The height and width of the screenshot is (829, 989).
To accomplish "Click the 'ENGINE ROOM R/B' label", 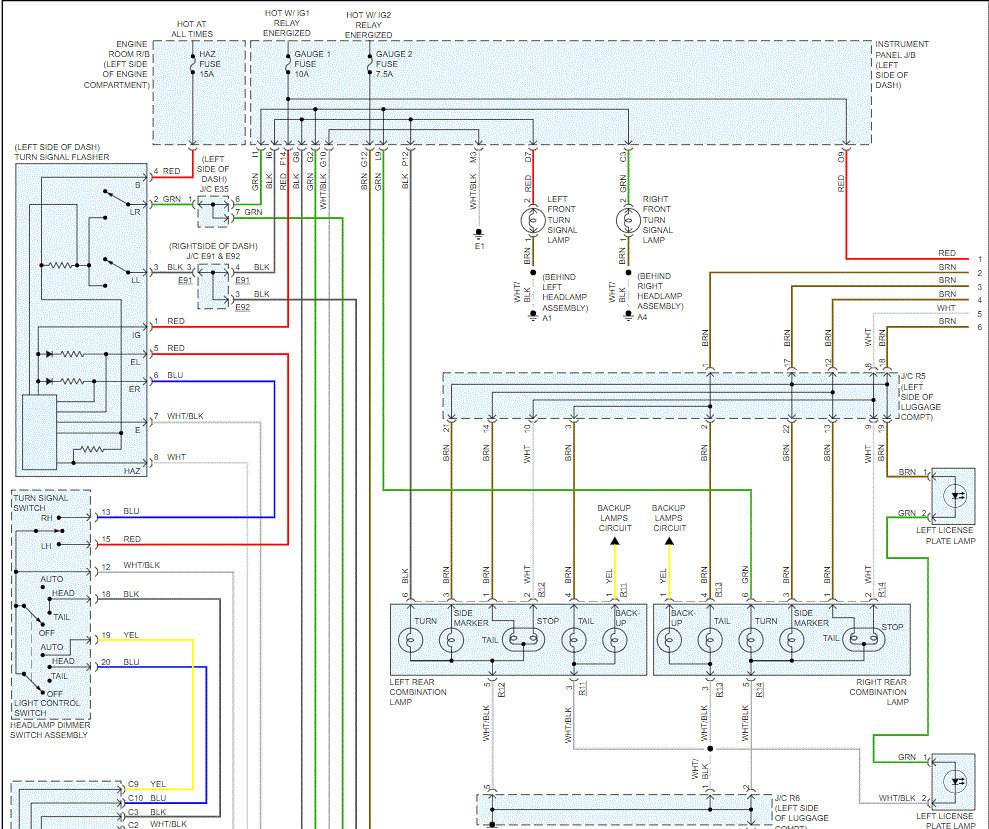I will pyautogui.click(x=132, y=49).
